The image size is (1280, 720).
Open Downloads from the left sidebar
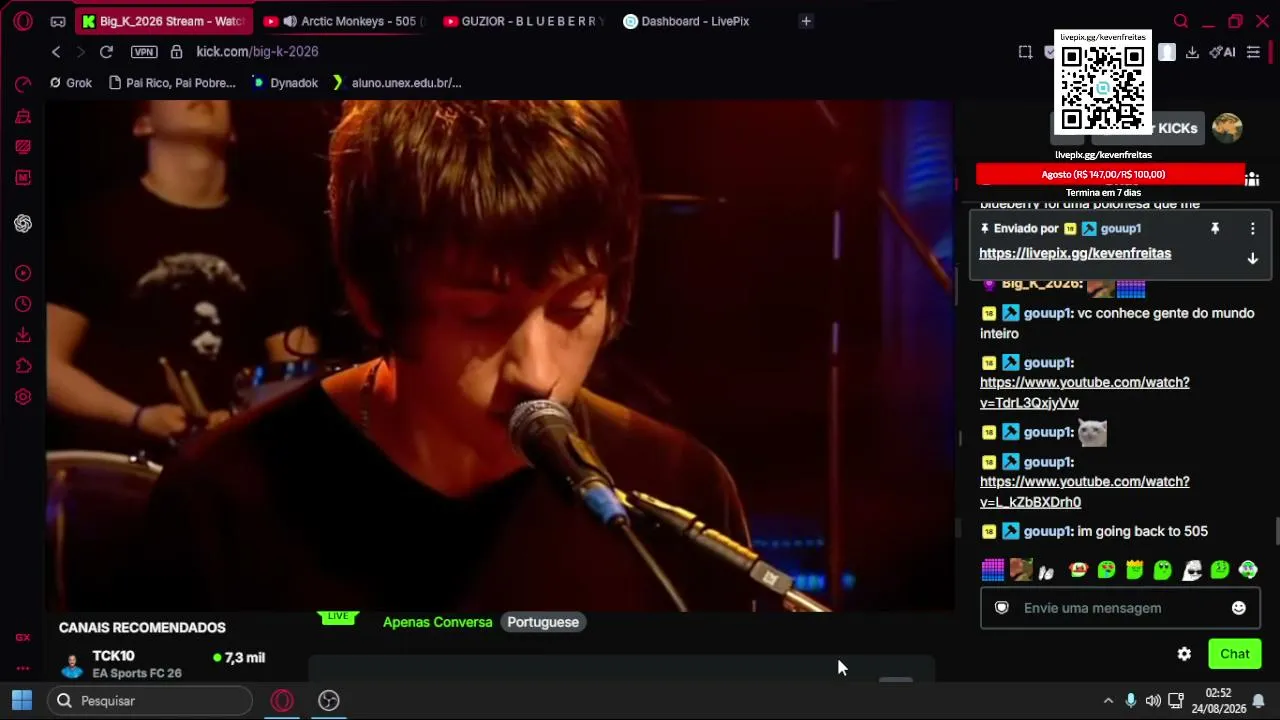[23, 335]
